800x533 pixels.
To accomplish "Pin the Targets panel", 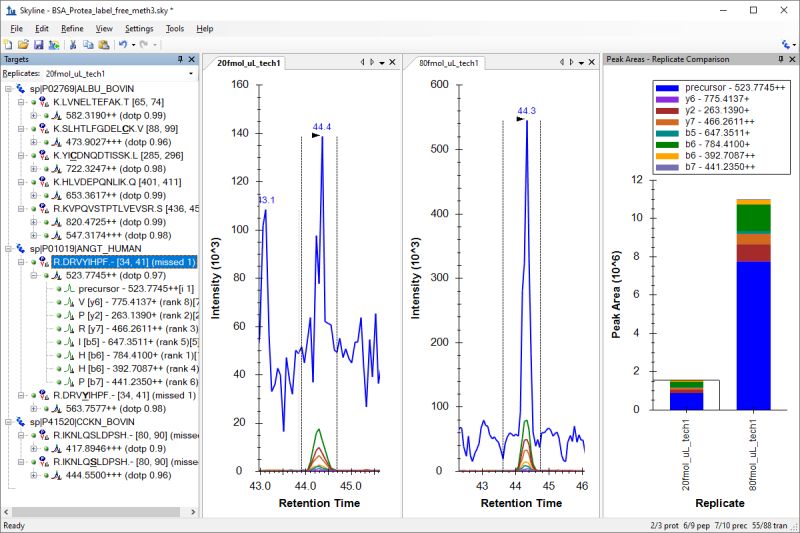I will (180, 59).
